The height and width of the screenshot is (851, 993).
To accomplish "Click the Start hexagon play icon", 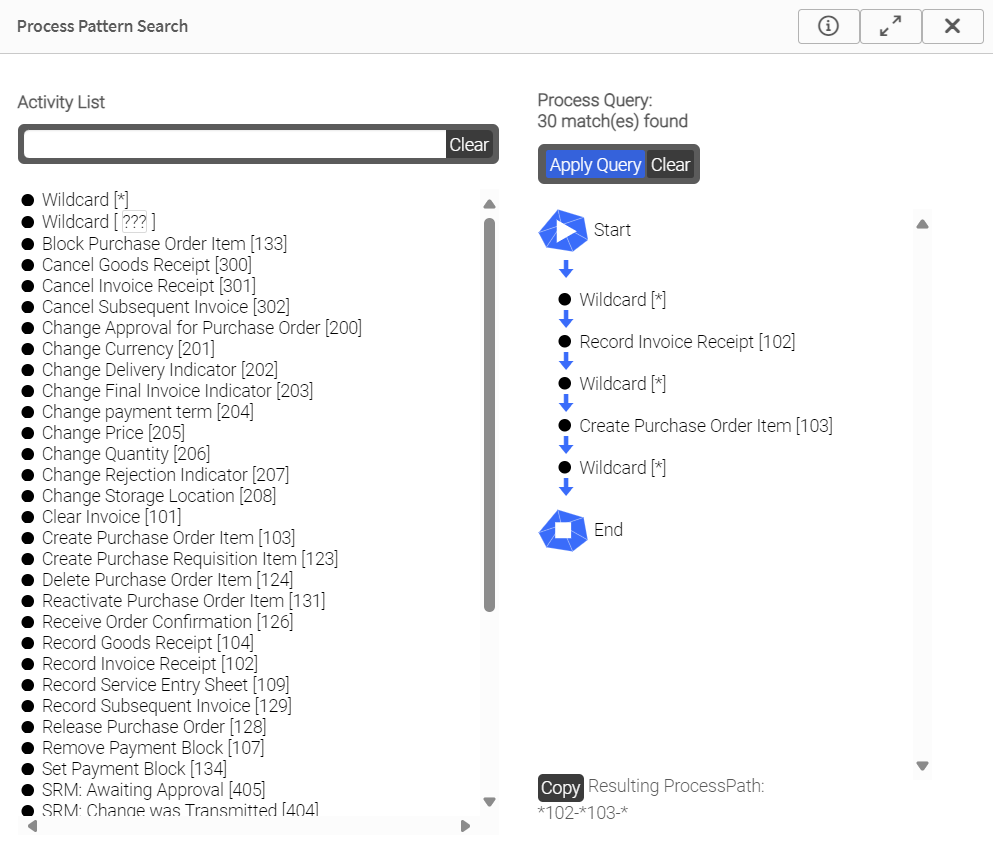I will click(562, 230).
